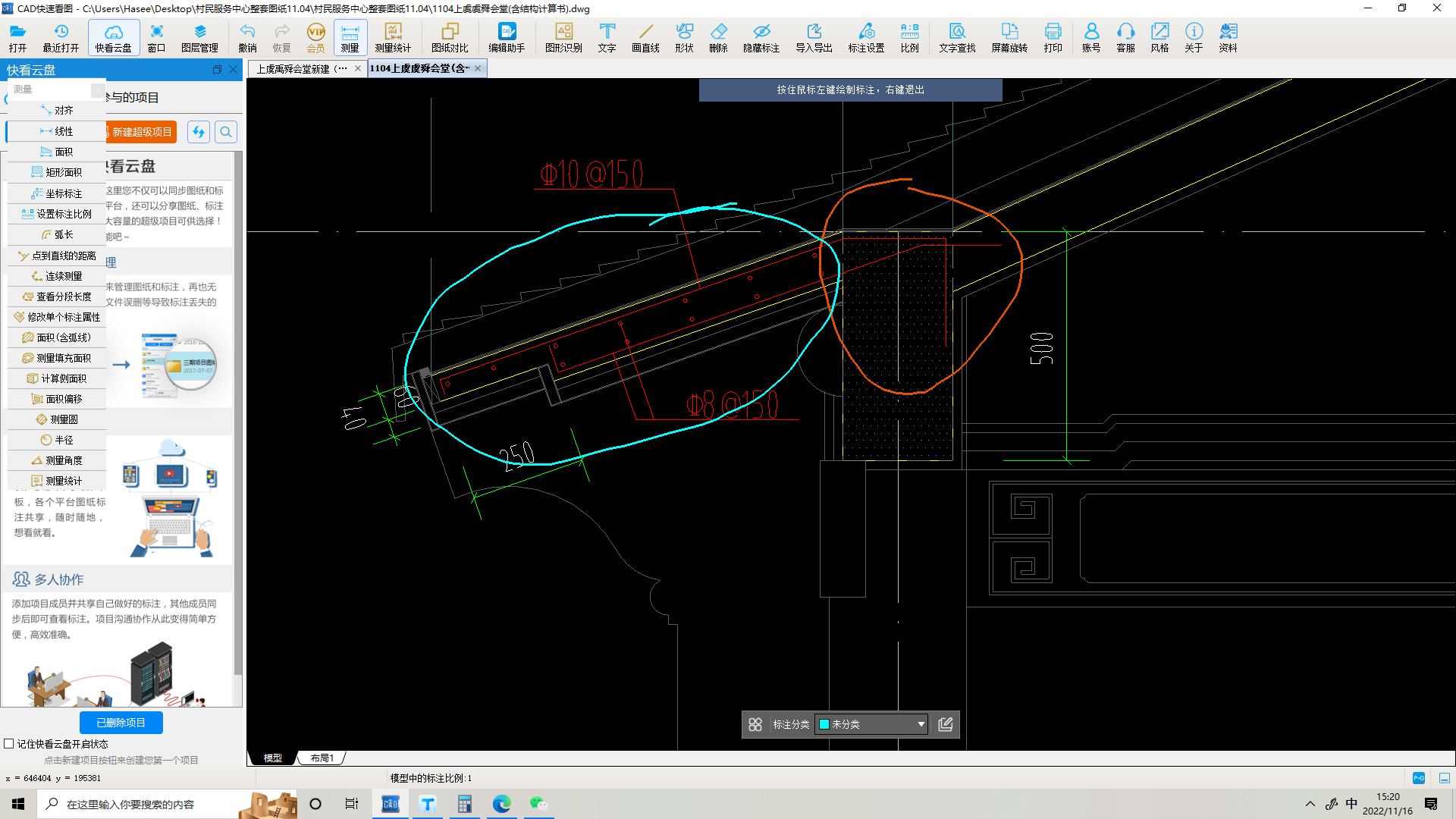Choose 测量圆 circle measurement

57,419
